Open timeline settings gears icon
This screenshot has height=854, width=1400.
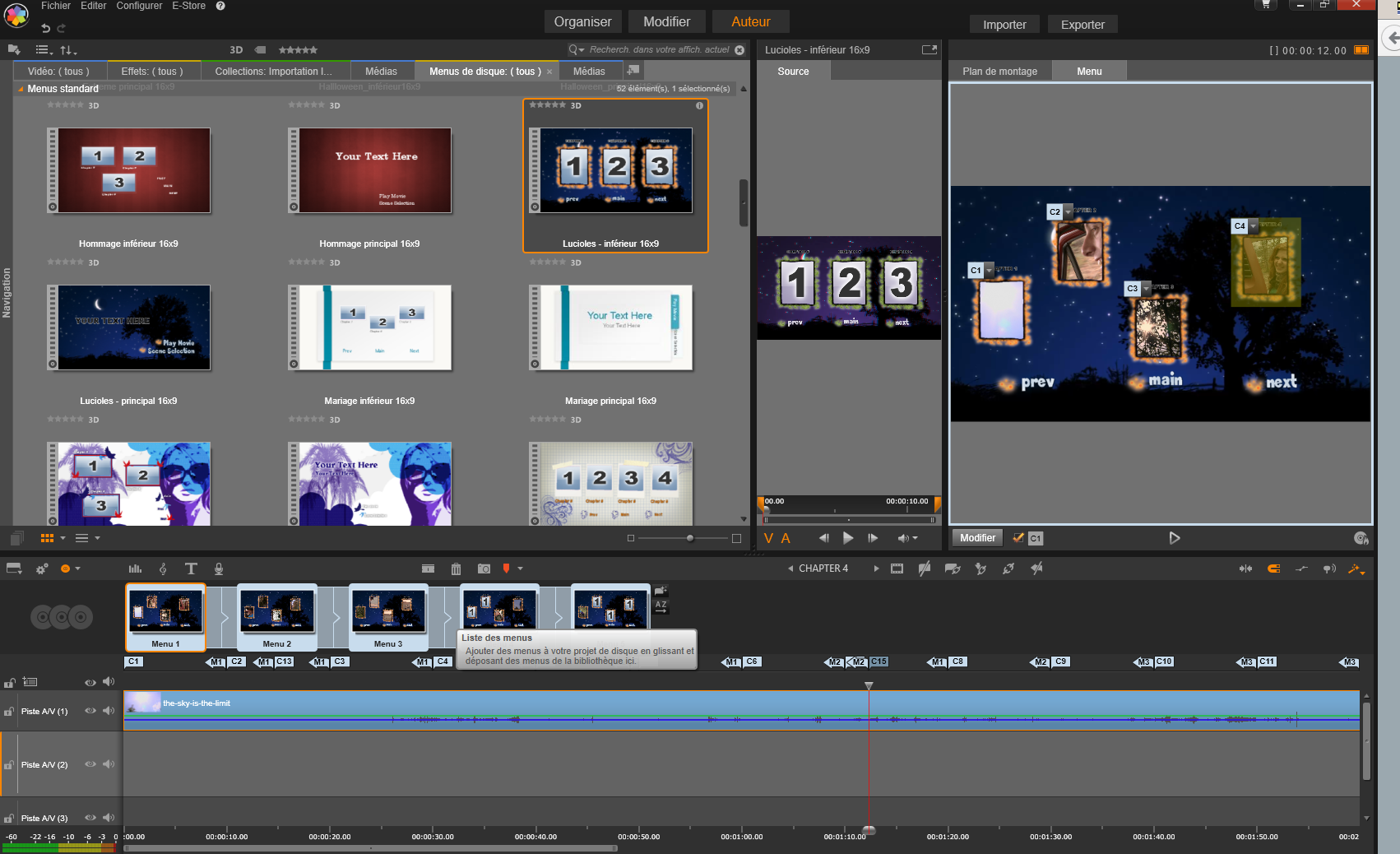(42, 569)
